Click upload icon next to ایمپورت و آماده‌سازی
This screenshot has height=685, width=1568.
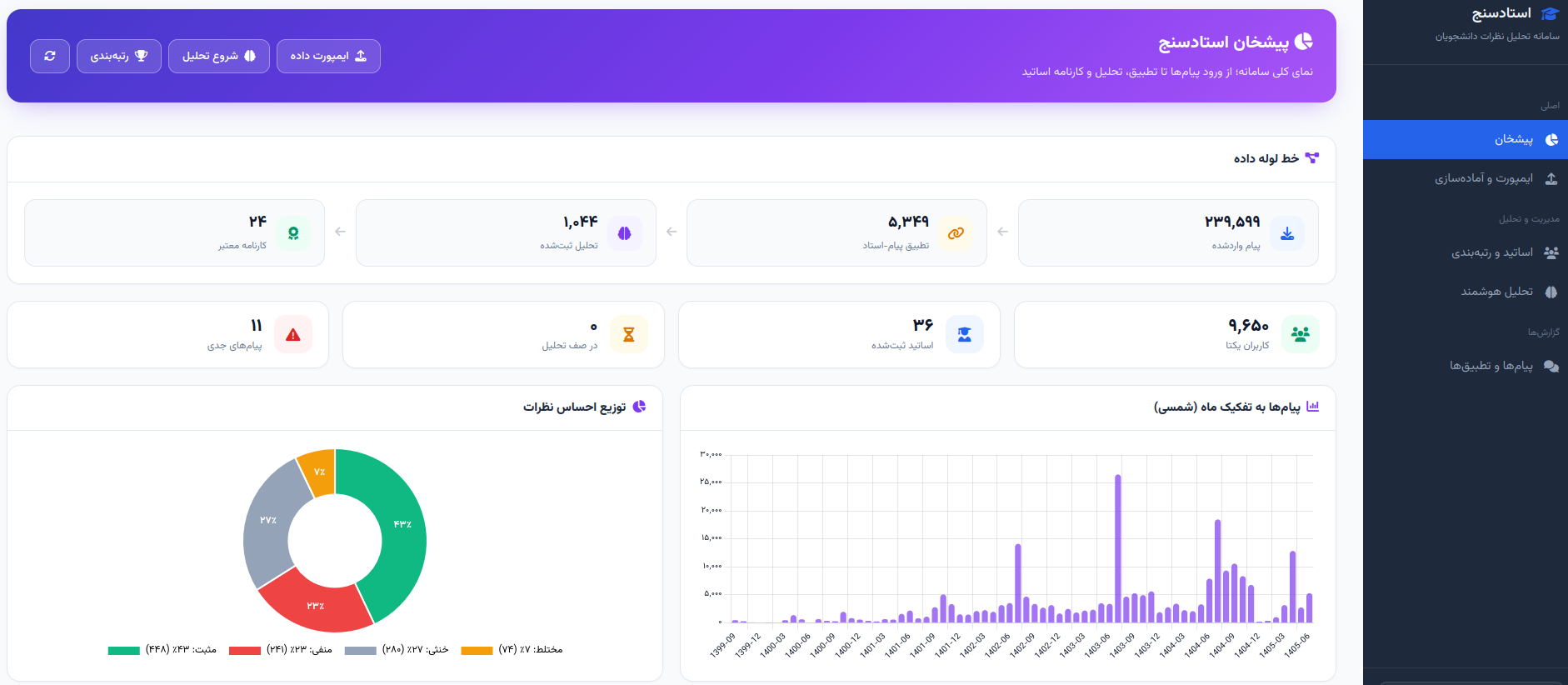(x=1551, y=178)
